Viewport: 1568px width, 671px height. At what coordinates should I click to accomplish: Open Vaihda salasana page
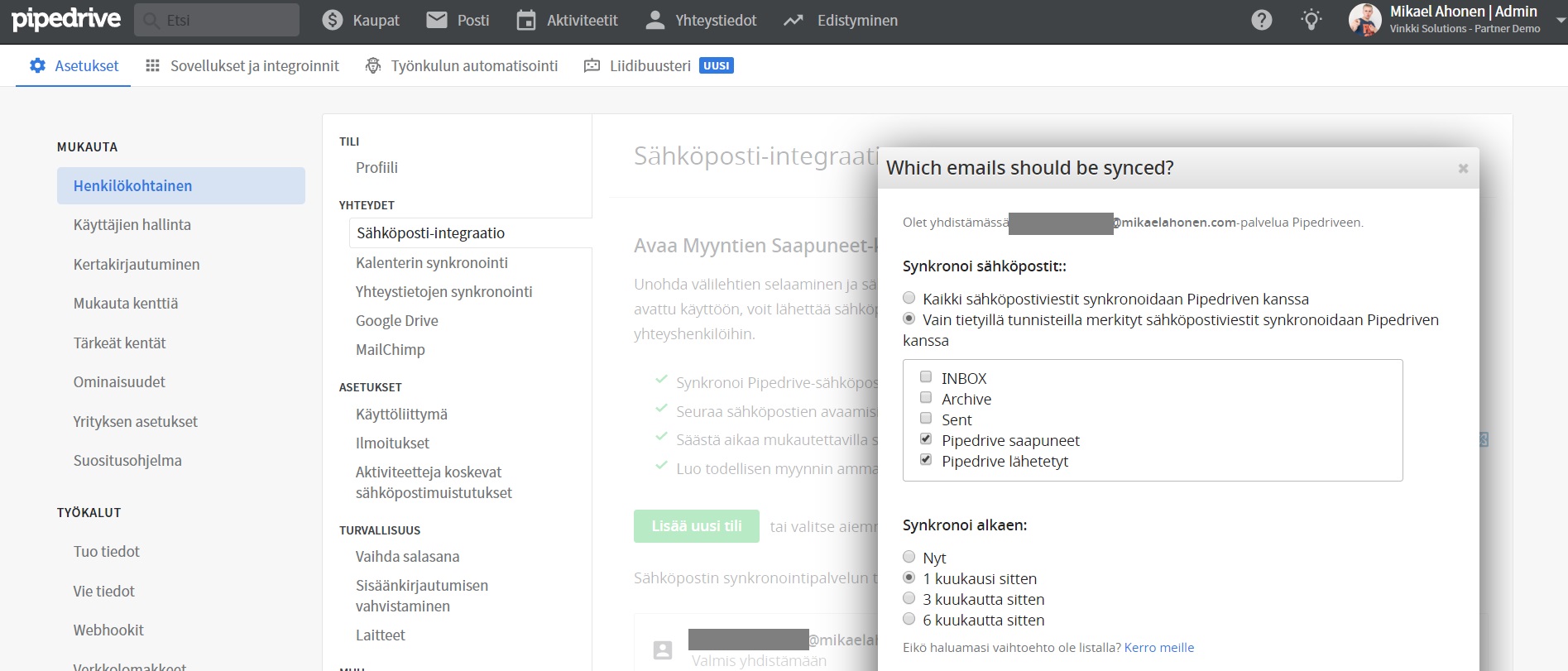[x=407, y=557]
